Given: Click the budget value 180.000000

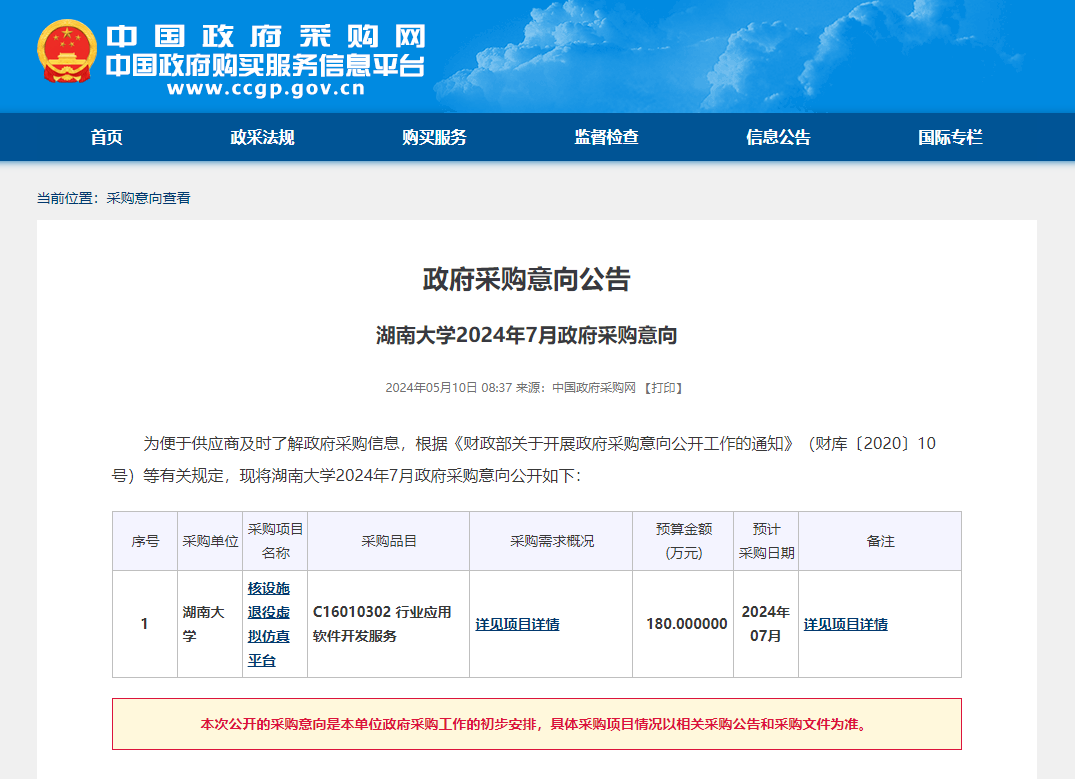Looking at the screenshot, I should [686, 624].
